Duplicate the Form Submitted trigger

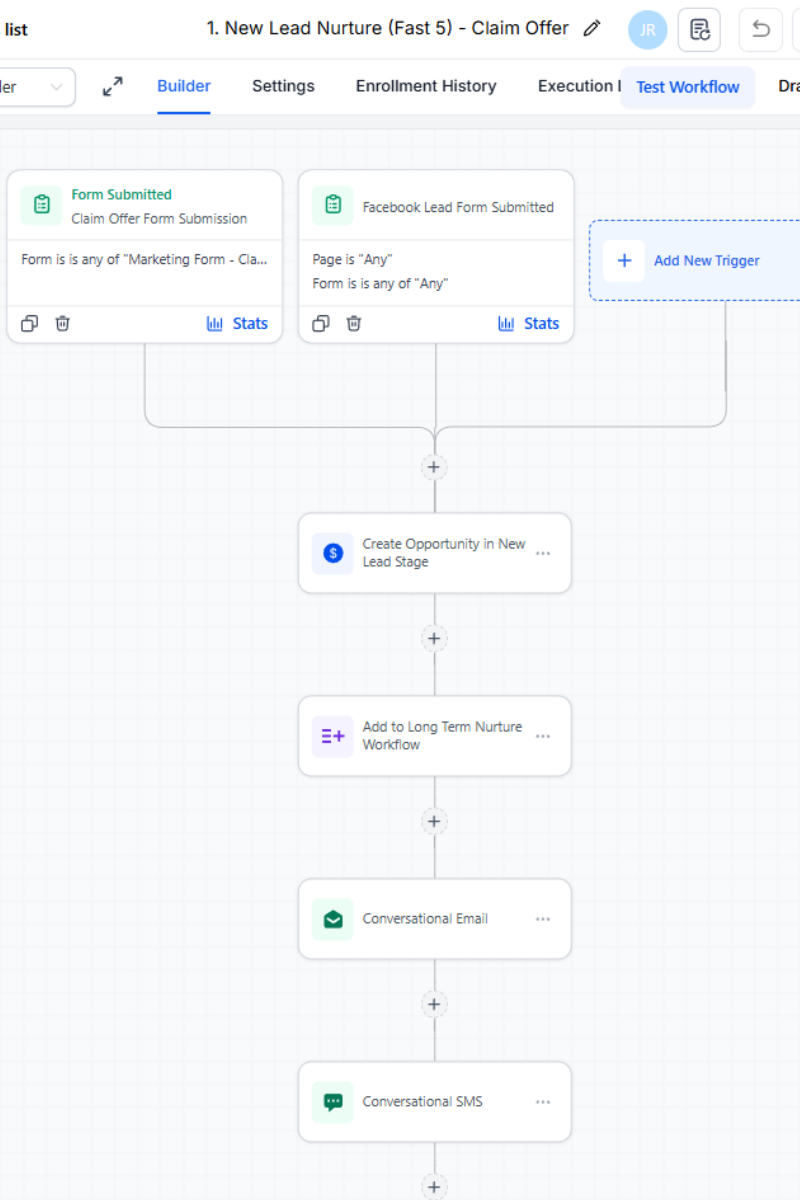point(30,323)
